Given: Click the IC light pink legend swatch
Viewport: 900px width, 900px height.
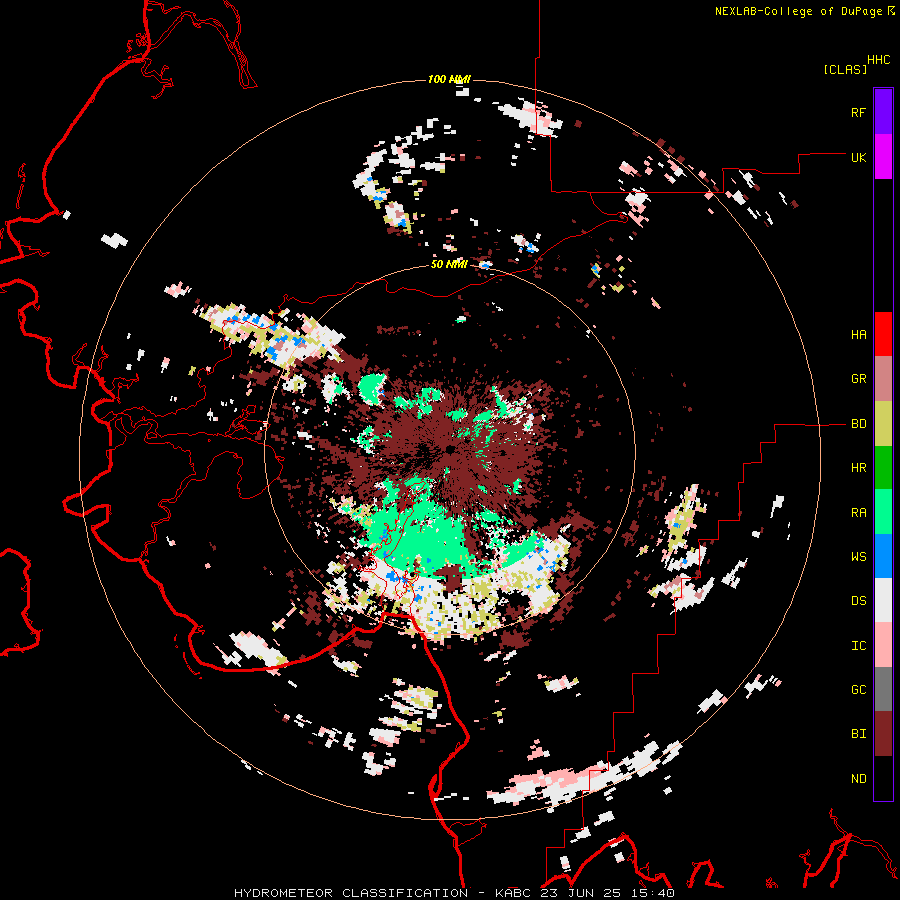Looking at the screenshot, I should [x=883, y=645].
